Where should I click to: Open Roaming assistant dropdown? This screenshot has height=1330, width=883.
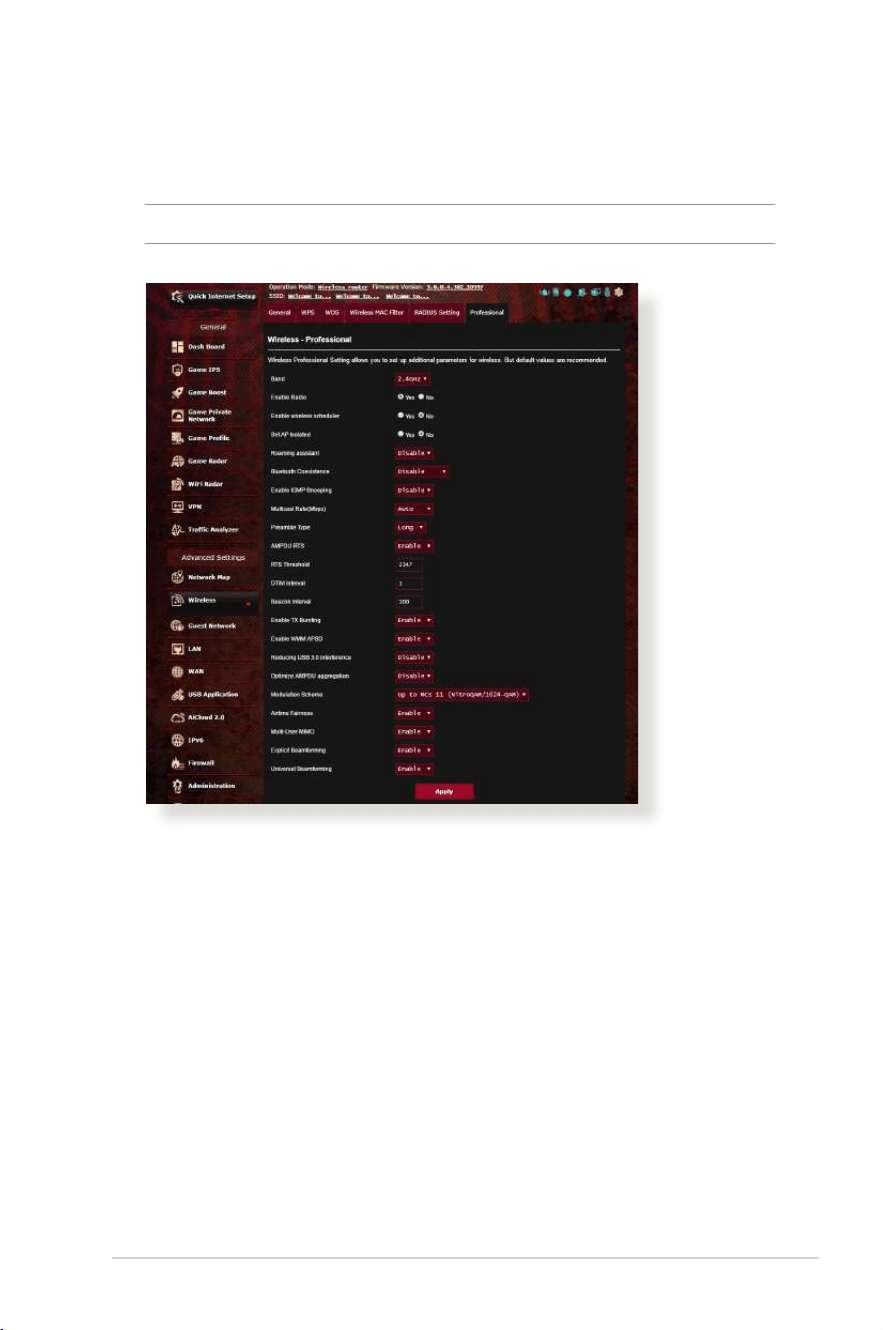tap(415, 453)
